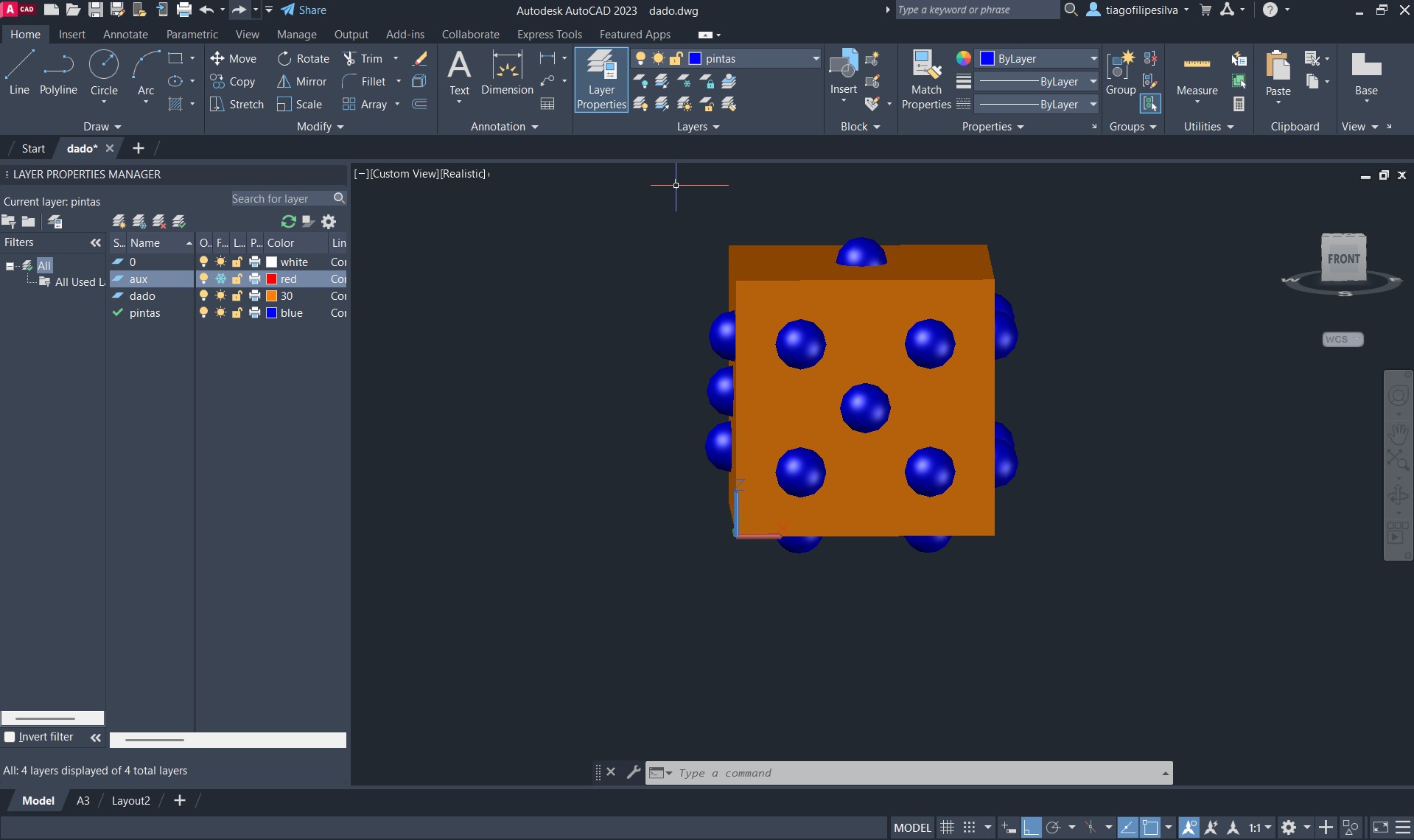The width and height of the screenshot is (1414, 840).
Task: Switch to the A3 layout tab
Action: tap(83, 801)
